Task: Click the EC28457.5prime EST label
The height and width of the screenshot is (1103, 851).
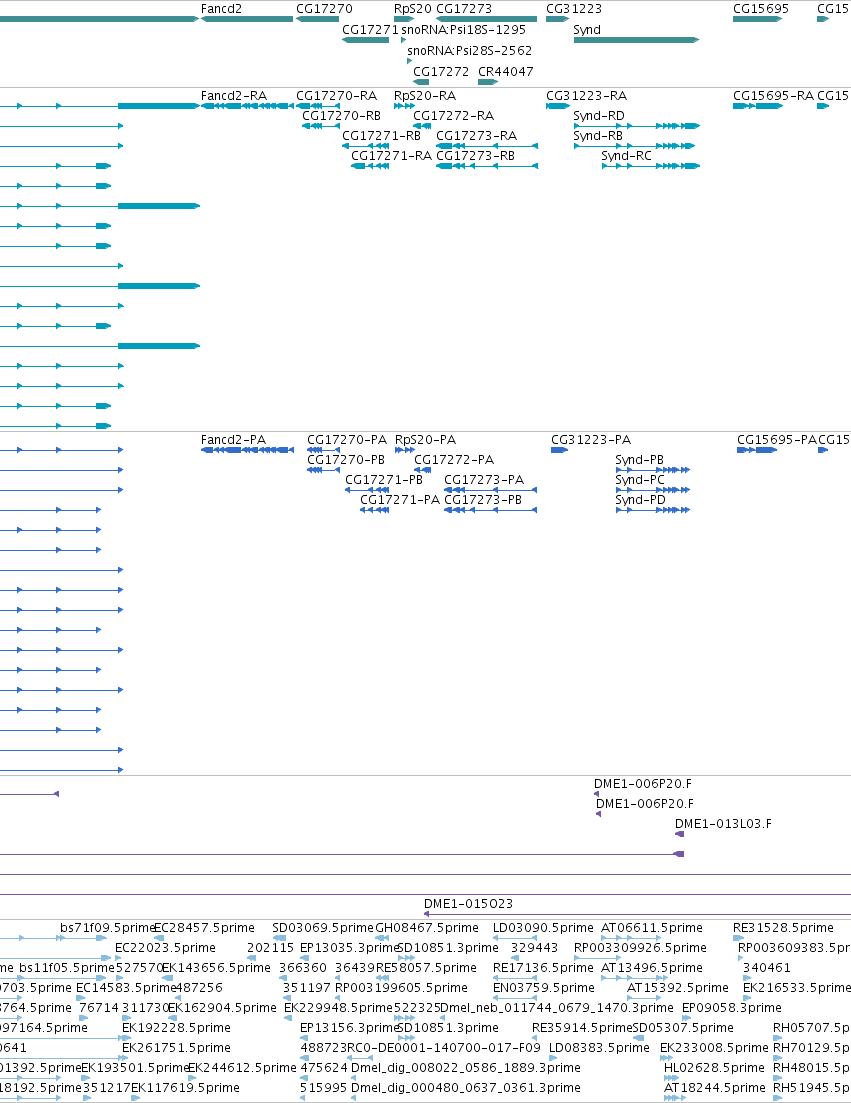Action: click(204, 928)
